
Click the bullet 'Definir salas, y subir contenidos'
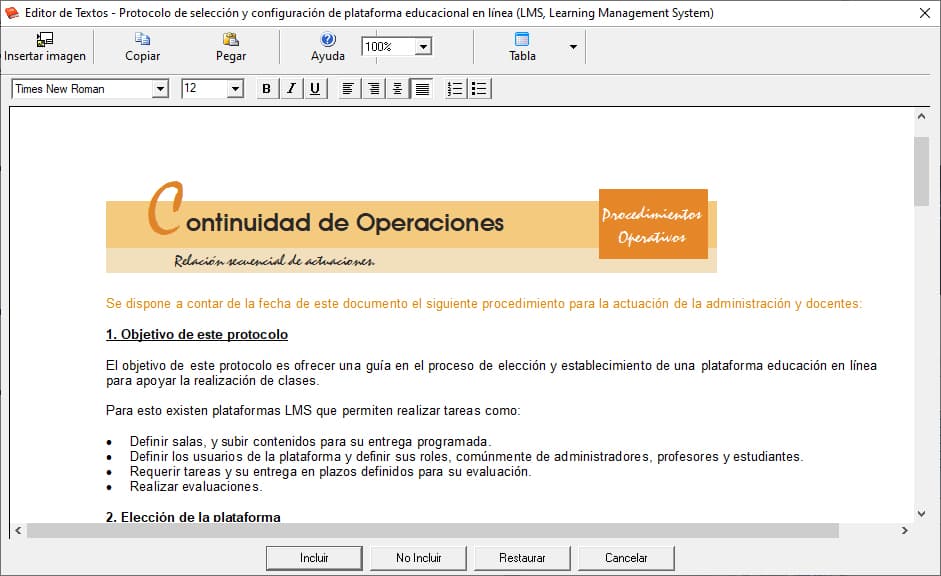click(310, 442)
